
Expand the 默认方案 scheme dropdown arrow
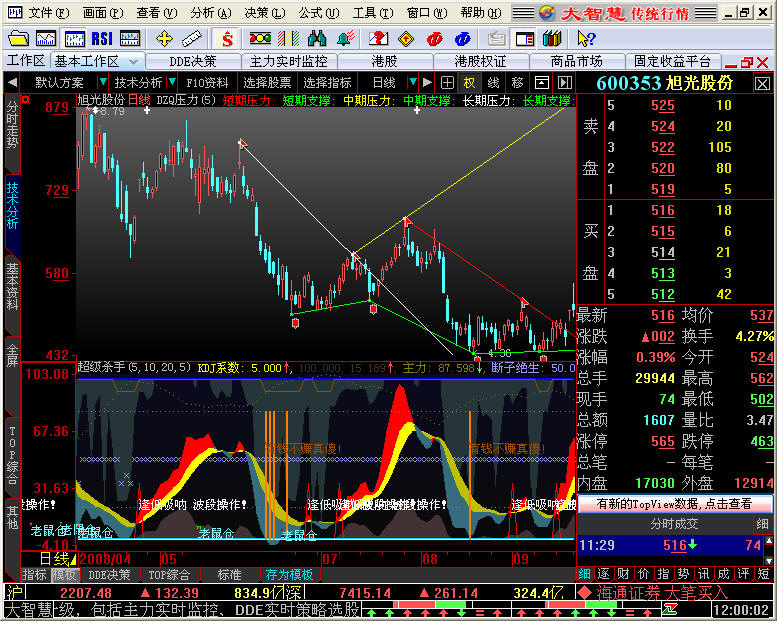click(103, 82)
